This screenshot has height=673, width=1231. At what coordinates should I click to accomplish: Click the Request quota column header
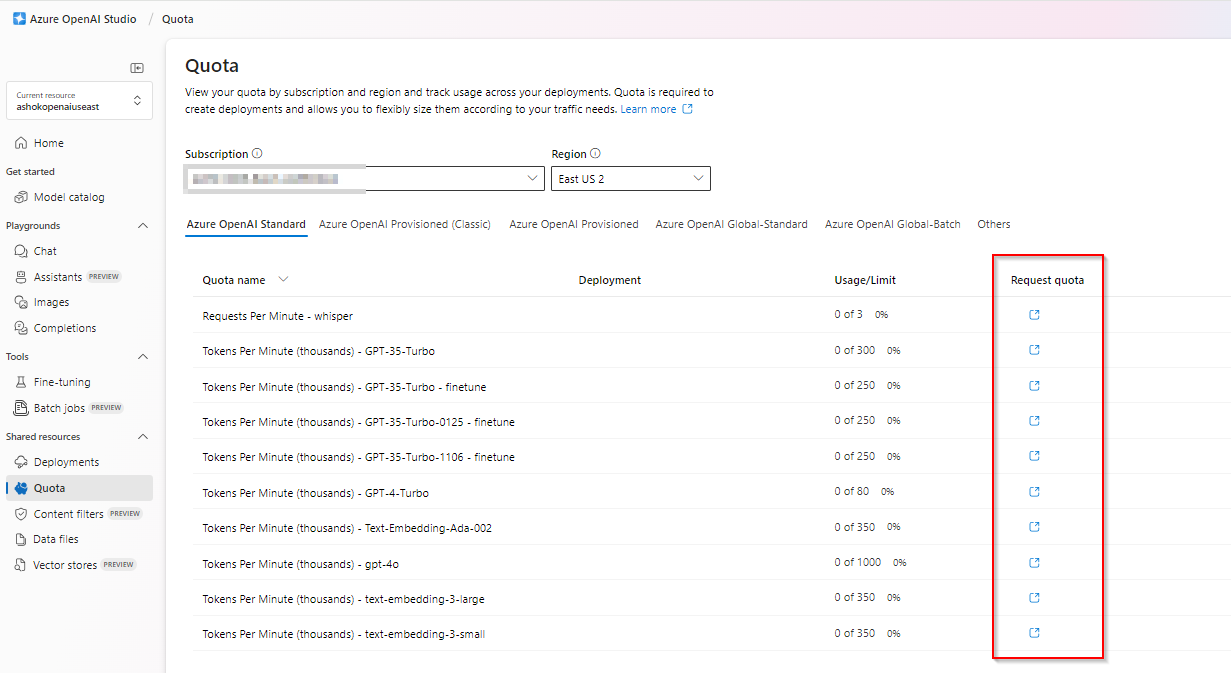[1047, 280]
